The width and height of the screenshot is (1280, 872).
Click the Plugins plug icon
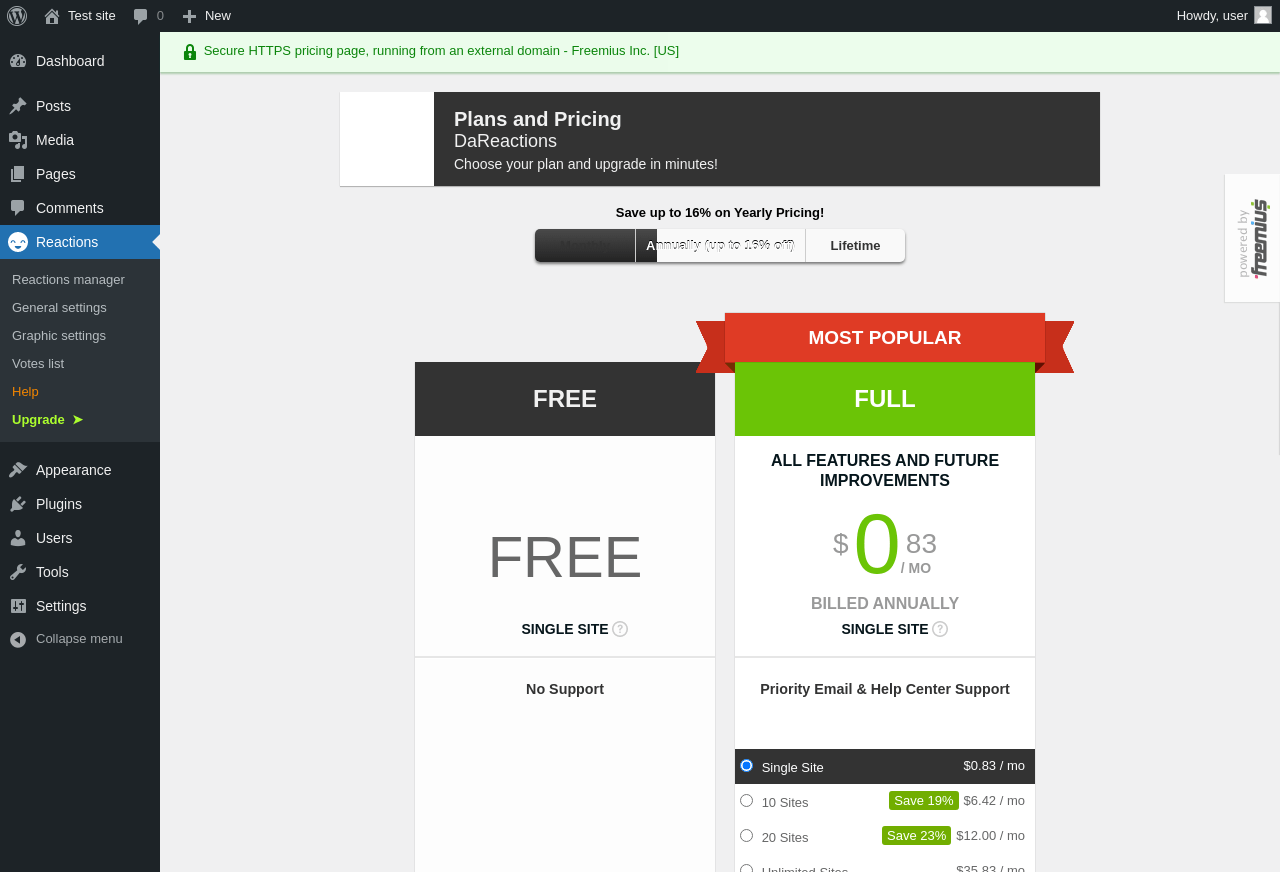tap(18, 504)
